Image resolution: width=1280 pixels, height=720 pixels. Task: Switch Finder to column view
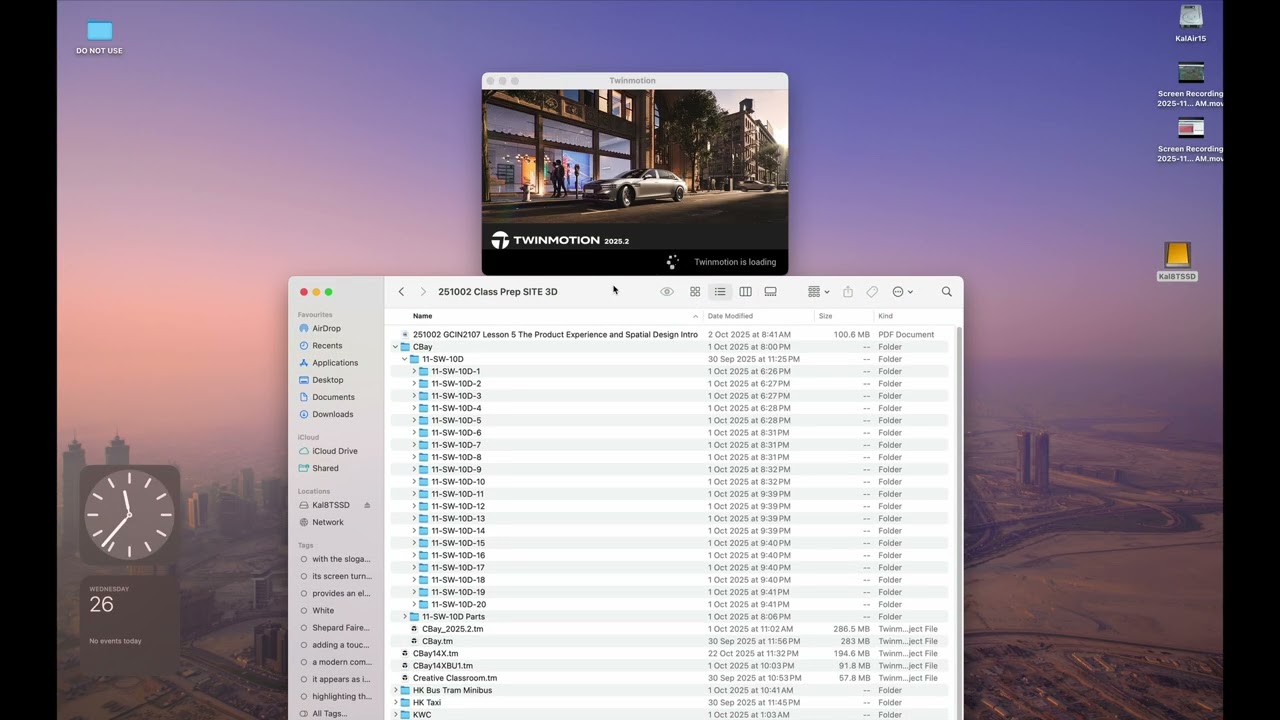pyautogui.click(x=745, y=292)
